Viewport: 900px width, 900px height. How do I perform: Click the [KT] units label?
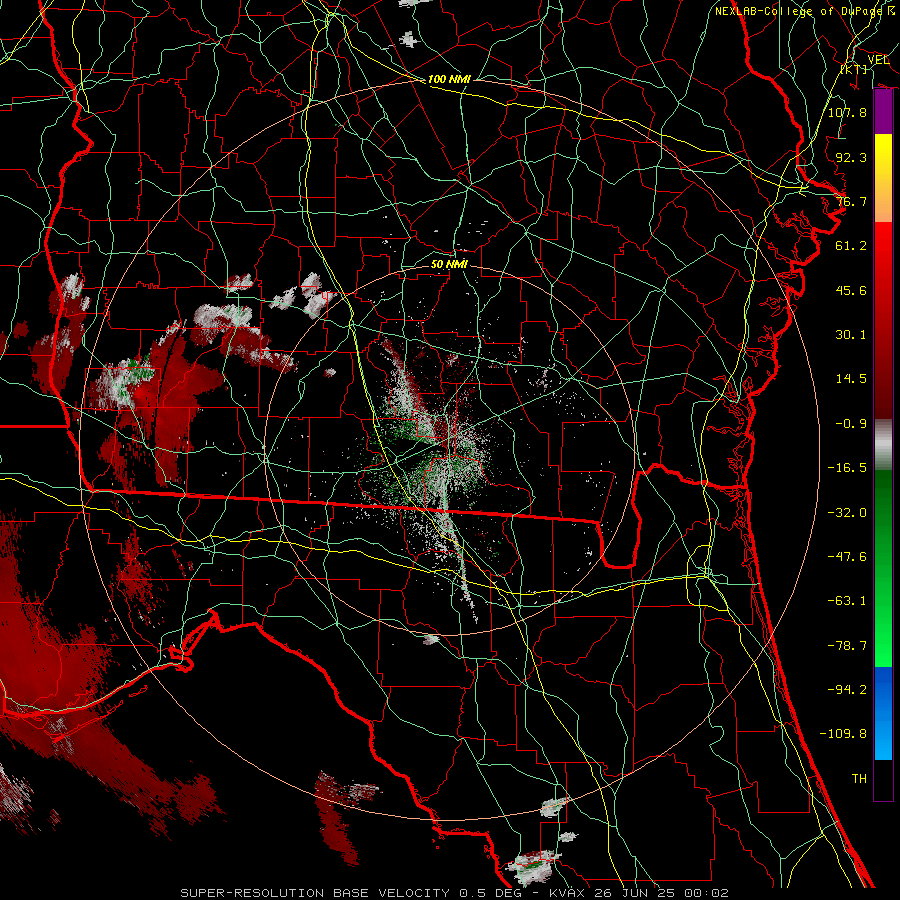854,69
